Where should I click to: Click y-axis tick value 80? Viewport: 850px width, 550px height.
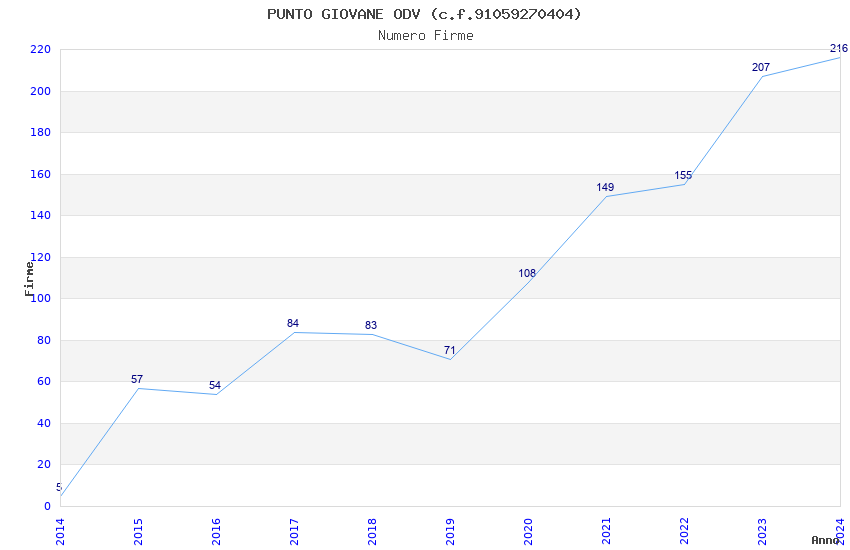tap(44, 340)
